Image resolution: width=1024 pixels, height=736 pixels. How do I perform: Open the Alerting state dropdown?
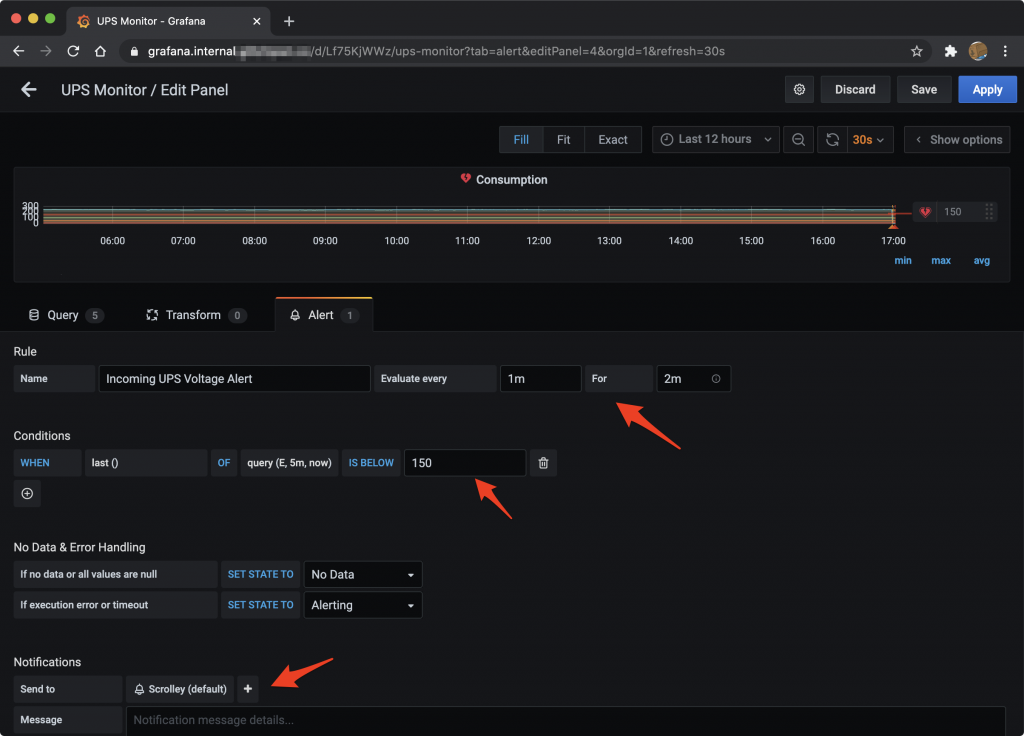click(362, 605)
